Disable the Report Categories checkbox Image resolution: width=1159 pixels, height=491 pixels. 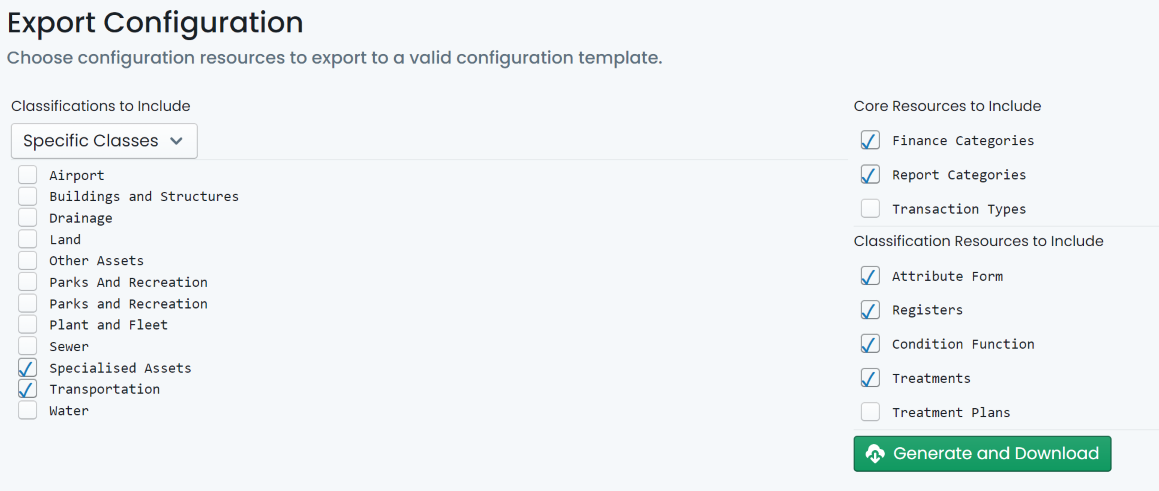click(870, 175)
